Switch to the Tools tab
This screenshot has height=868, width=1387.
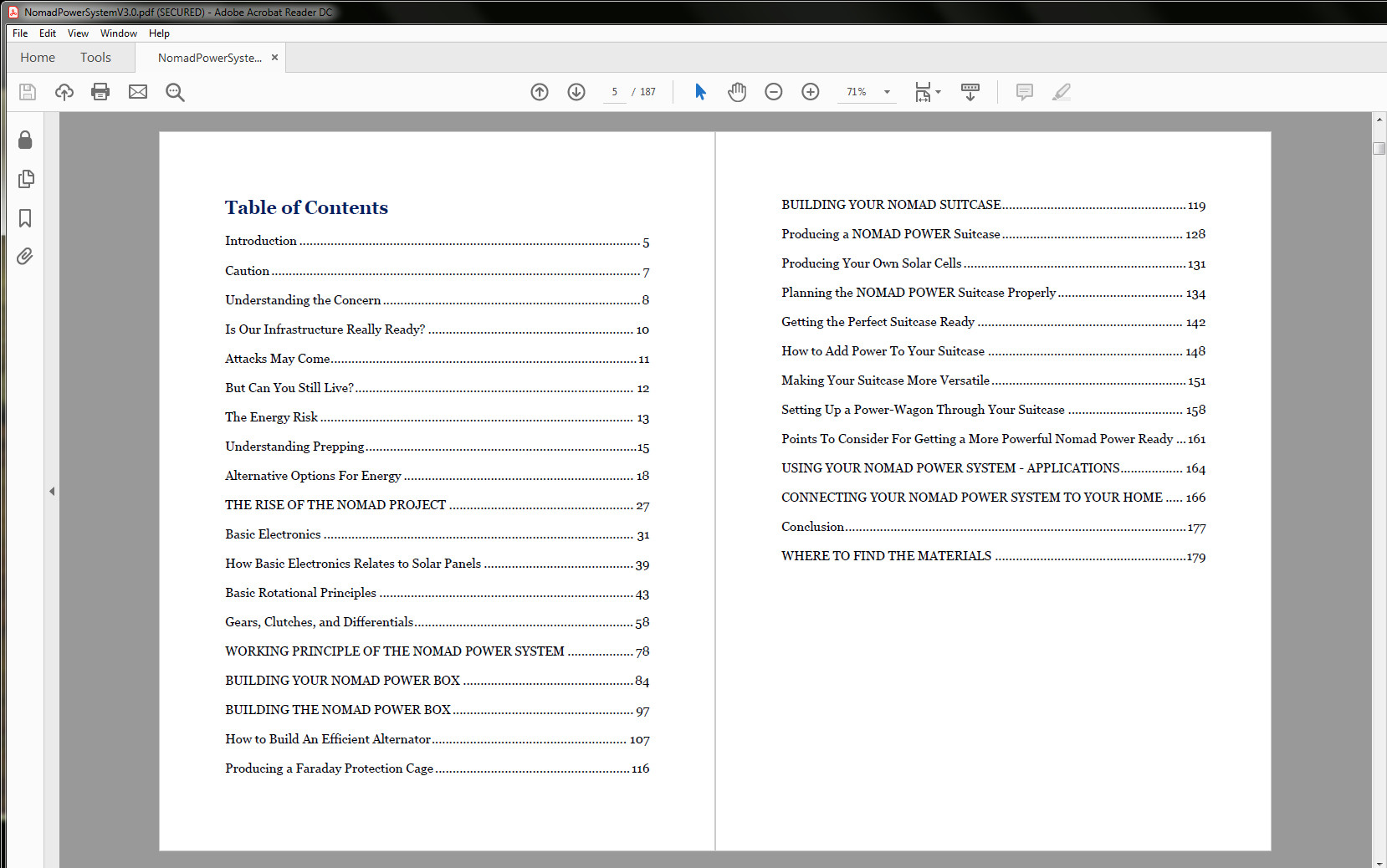95,58
